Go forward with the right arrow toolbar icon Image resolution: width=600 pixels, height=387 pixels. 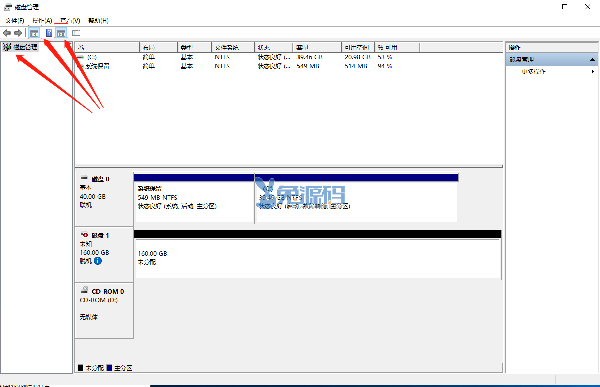coord(18,33)
